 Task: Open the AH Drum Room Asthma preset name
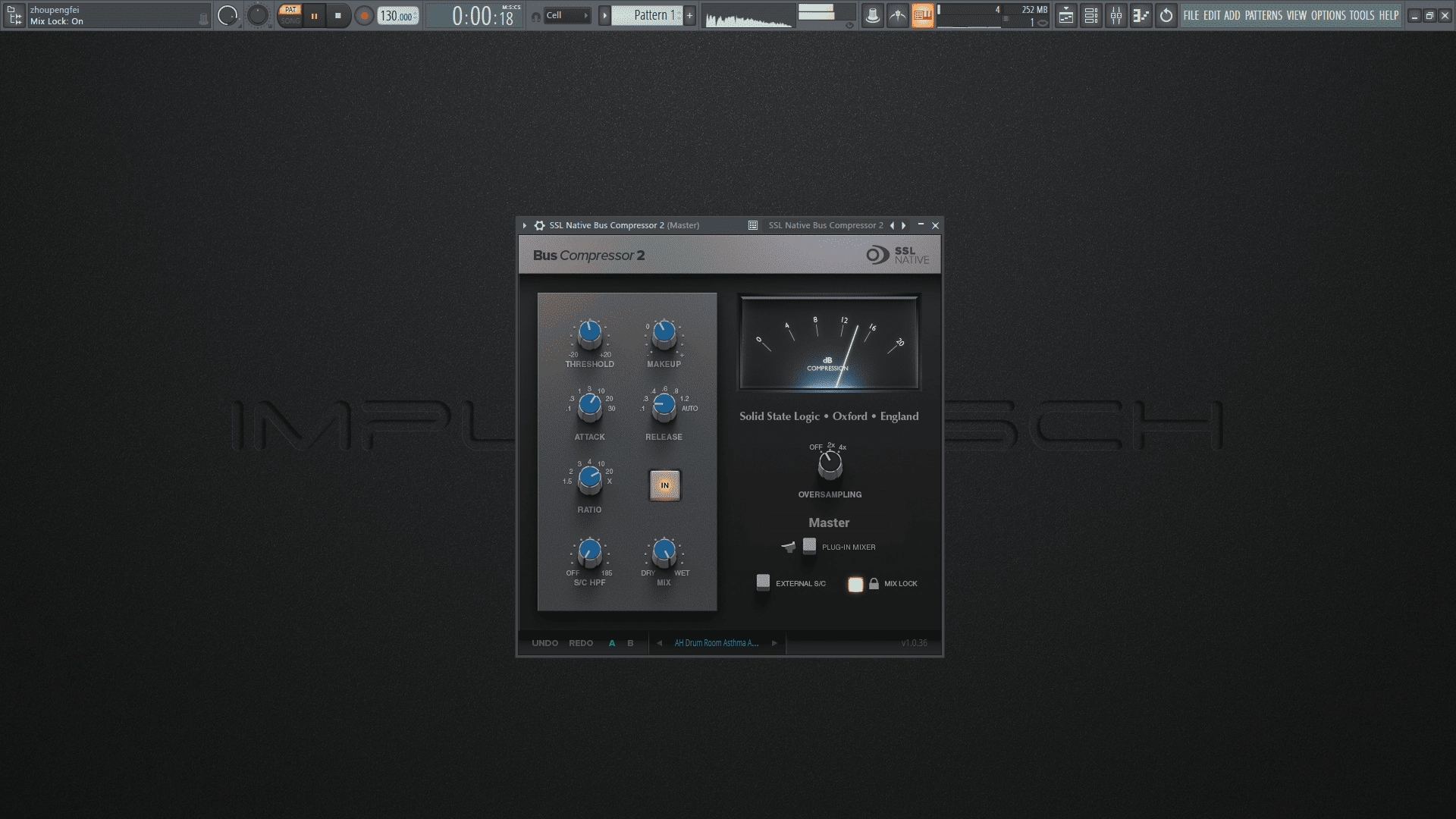pyautogui.click(x=717, y=643)
